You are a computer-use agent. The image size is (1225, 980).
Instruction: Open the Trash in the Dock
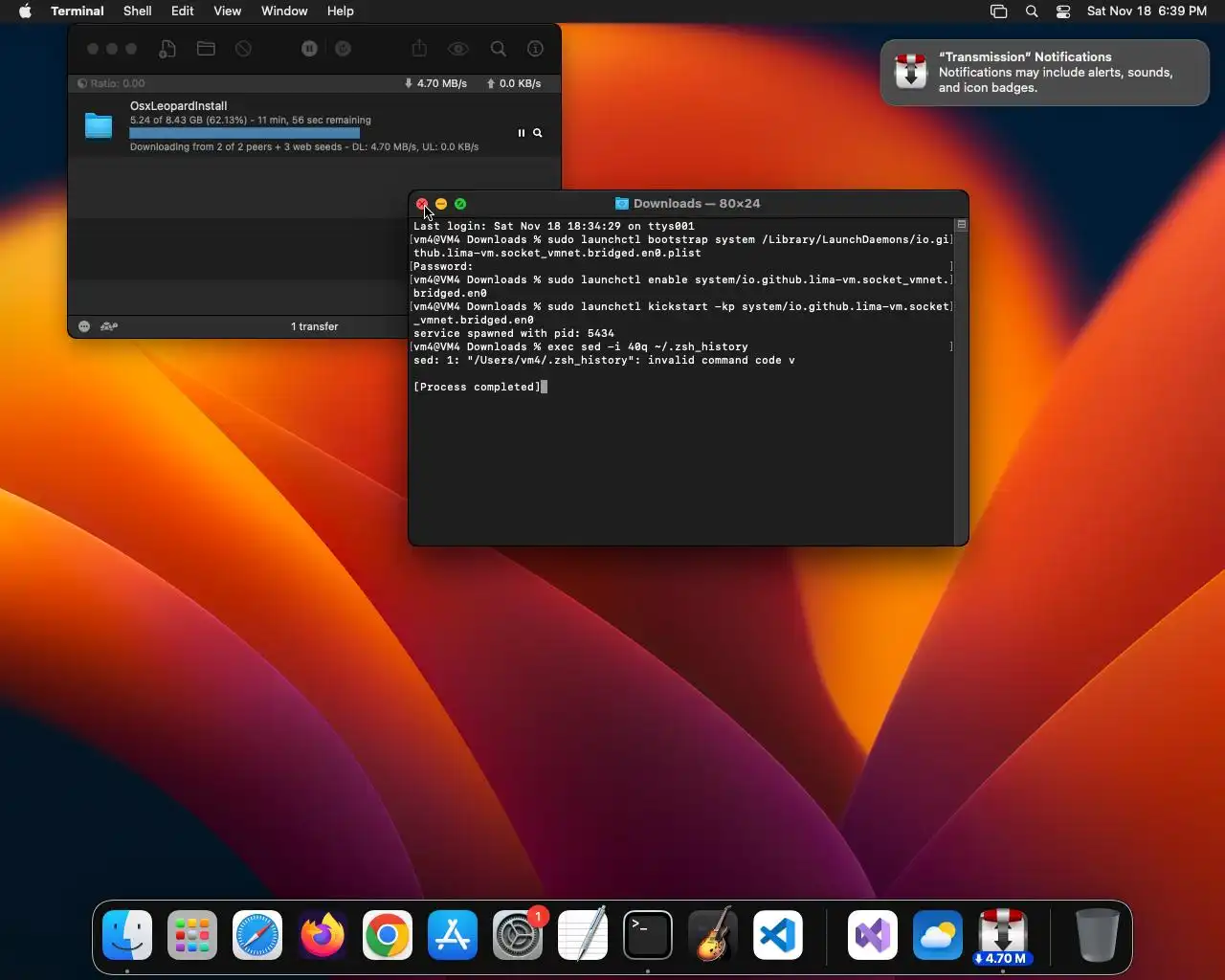(1098, 935)
